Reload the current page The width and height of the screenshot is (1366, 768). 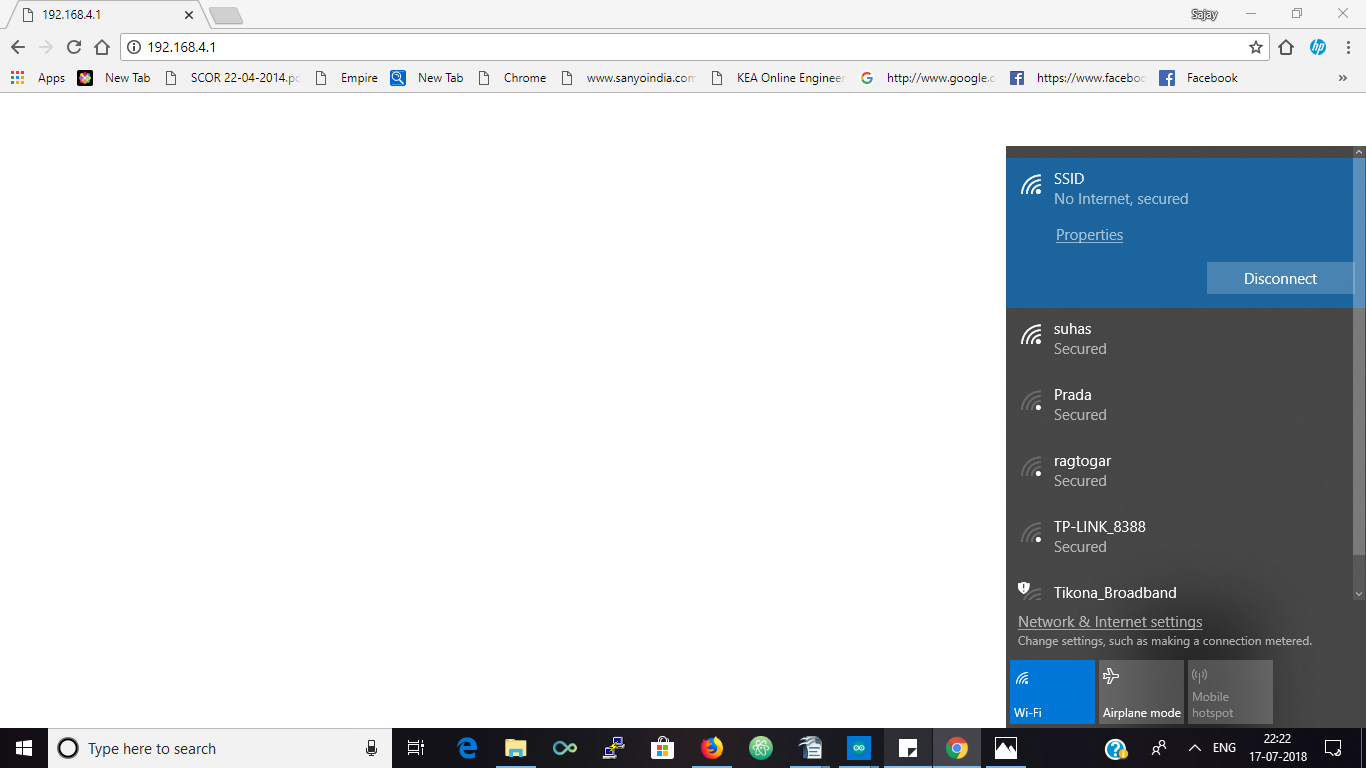pos(73,47)
